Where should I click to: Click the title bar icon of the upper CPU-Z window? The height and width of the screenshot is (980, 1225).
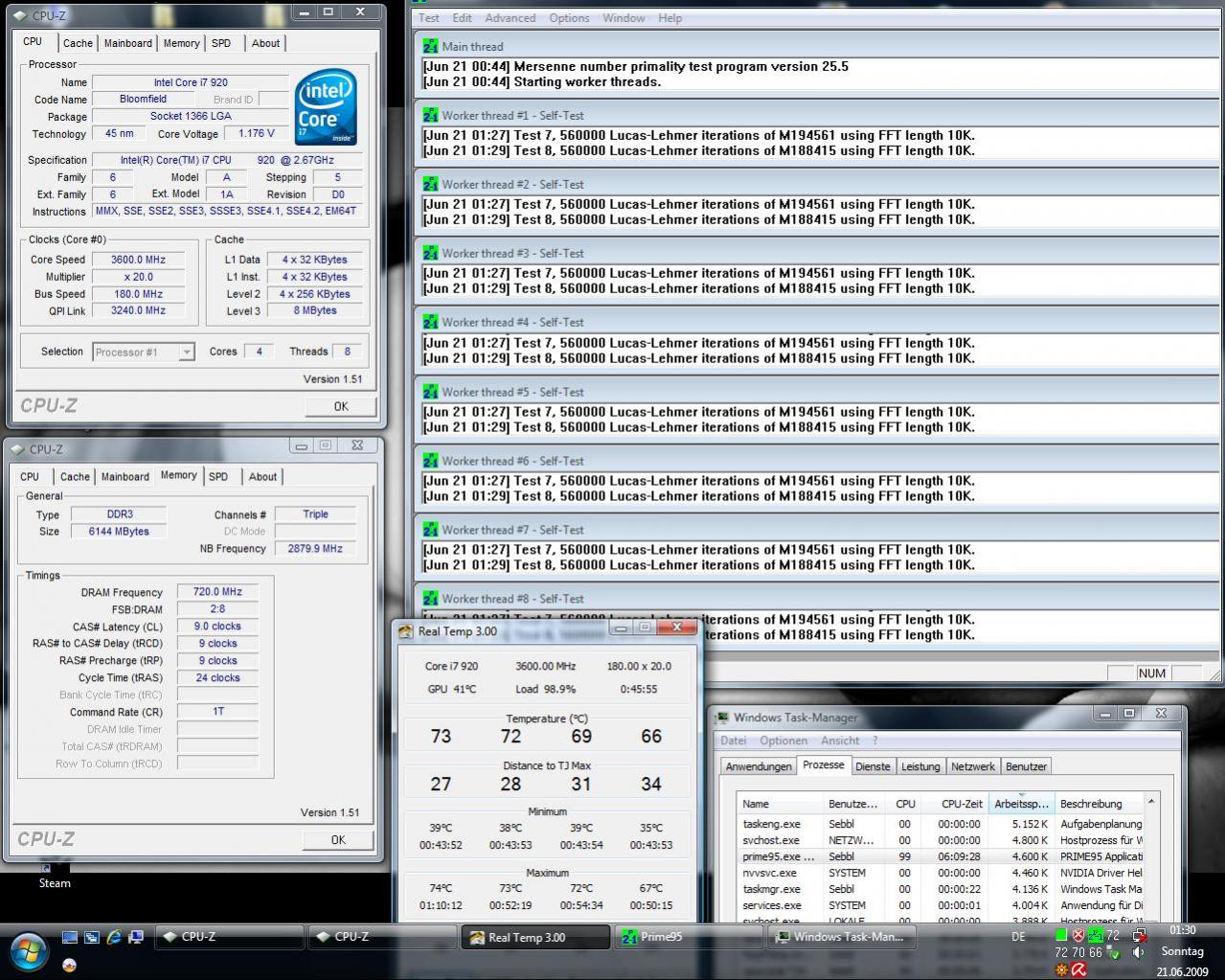[x=21, y=15]
